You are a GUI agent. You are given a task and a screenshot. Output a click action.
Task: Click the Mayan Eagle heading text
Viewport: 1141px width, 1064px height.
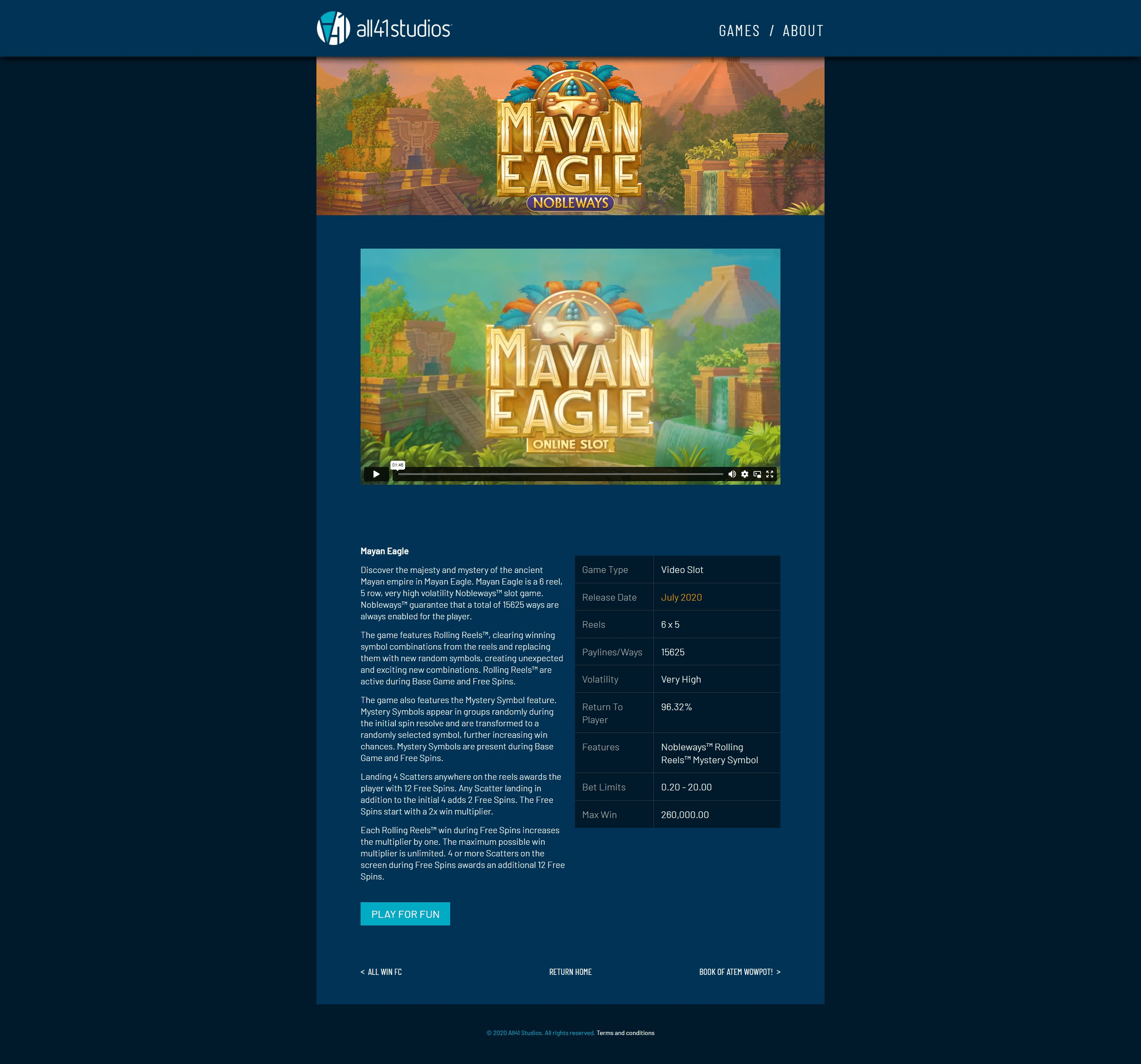point(384,551)
